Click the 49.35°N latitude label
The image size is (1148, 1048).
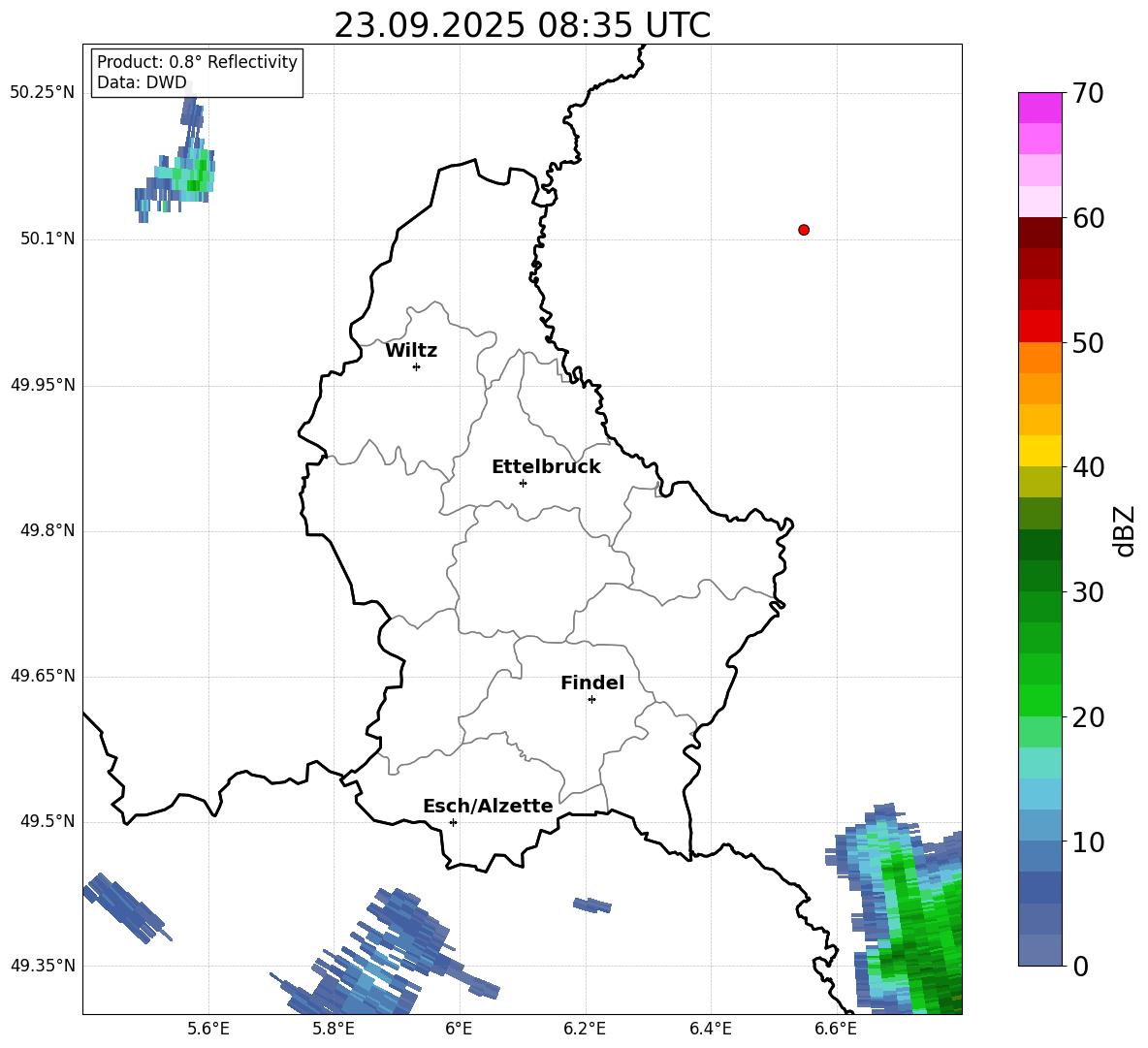click(x=43, y=966)
